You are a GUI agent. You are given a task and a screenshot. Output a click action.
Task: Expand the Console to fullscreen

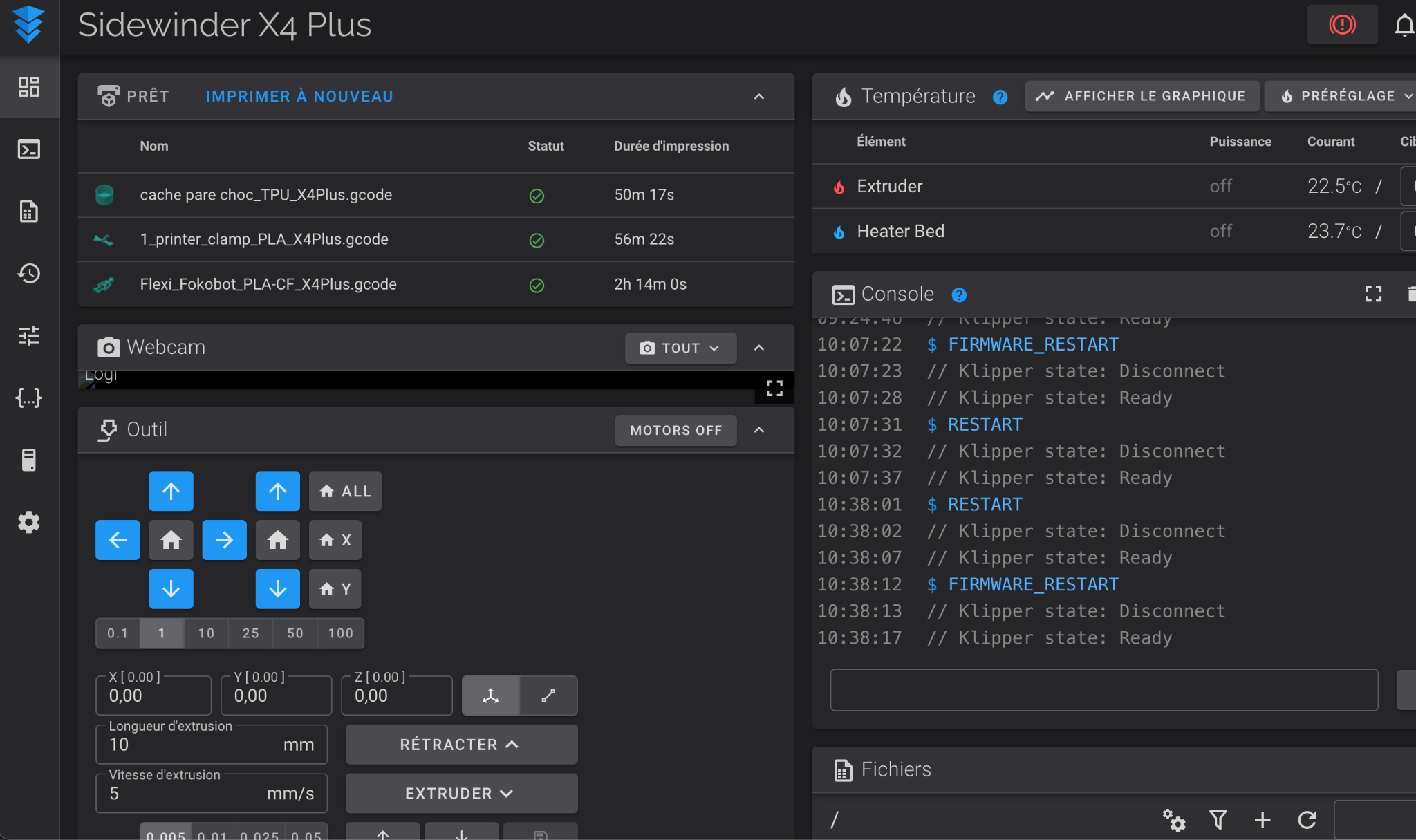tap(1373, 295)
